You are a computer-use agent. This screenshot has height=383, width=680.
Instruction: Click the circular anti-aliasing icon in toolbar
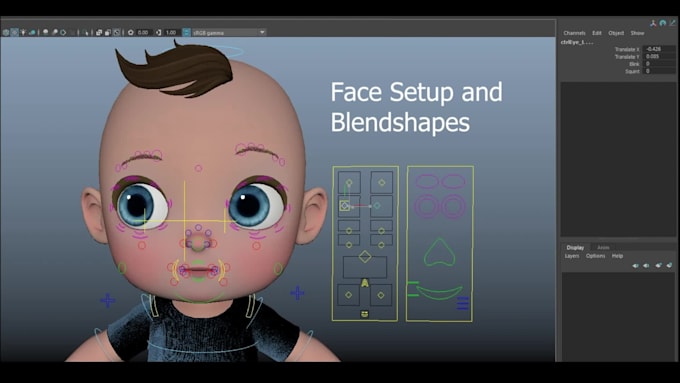(63, 33)
